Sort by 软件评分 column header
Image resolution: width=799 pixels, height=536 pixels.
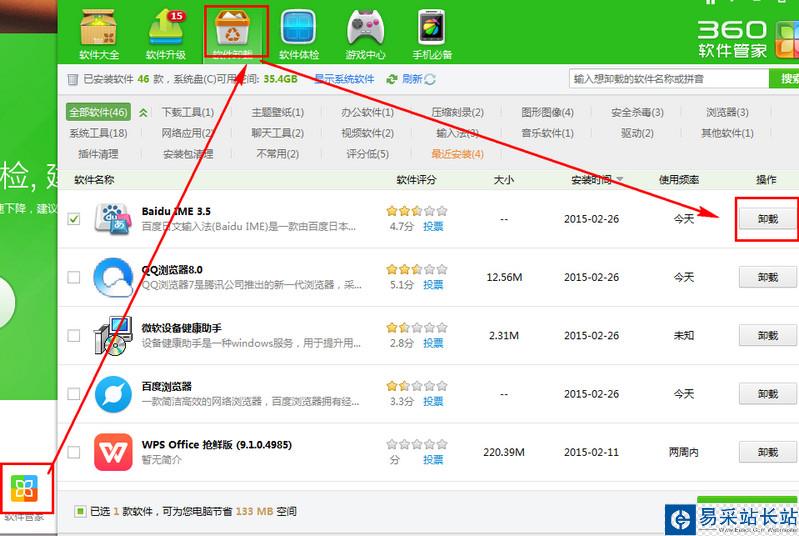[x=416, y=179]
